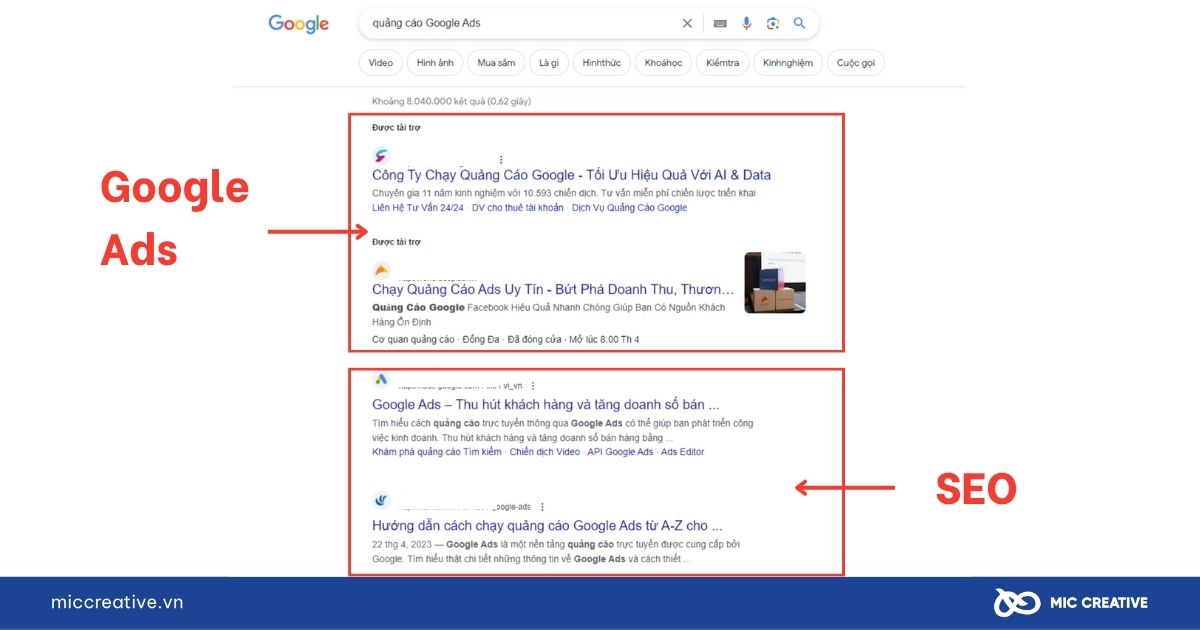Image resolution: width=1200 pixels, height=630 pixels.
Task: Click the product thumbnail in second ad
Action: coord(775,282)
